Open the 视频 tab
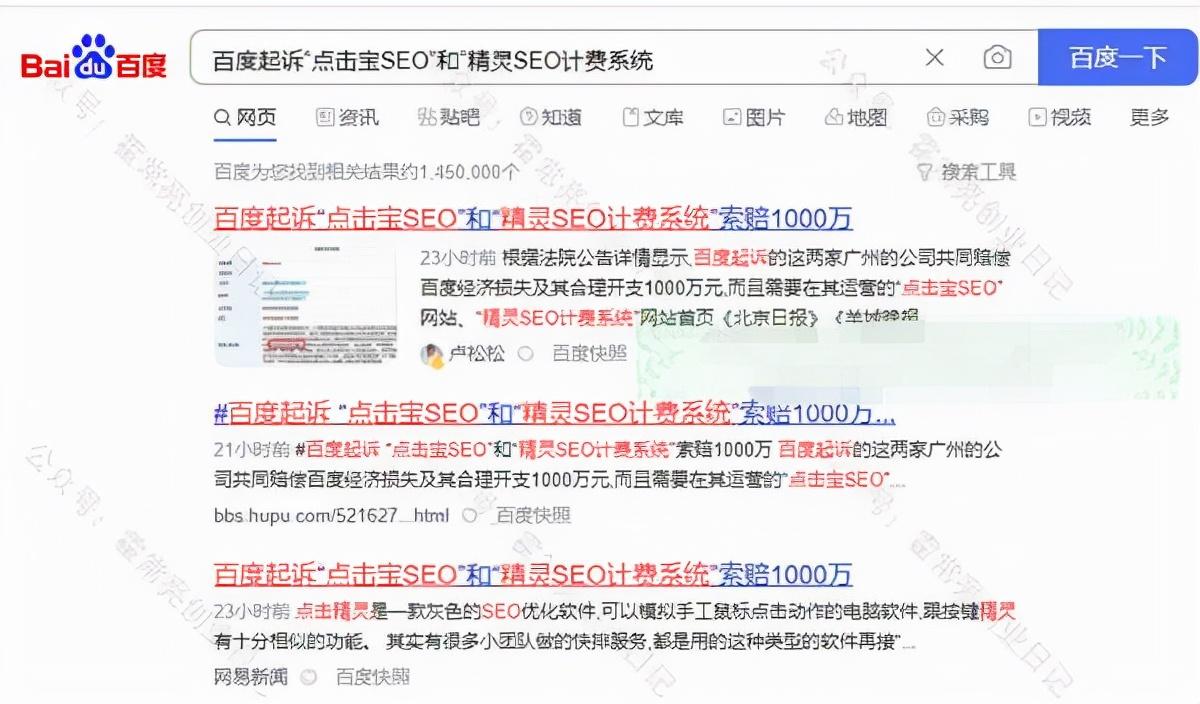The width and height of the screenshot is (1200, 704). point(1060,117)
